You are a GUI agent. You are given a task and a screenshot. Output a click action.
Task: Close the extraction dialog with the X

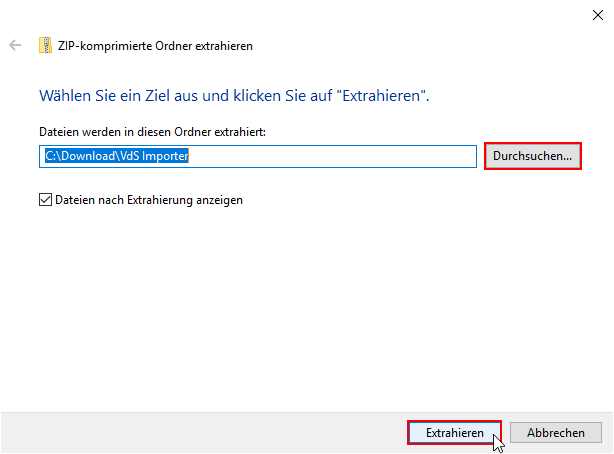(597, 15)
